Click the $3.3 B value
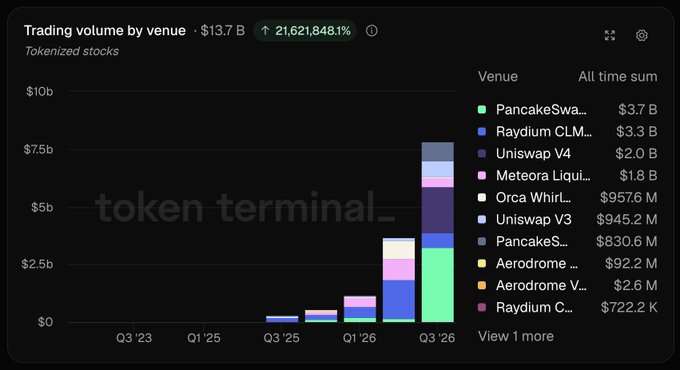The height and width of the screenshot is (370, 680). click(x=637, y=131)
